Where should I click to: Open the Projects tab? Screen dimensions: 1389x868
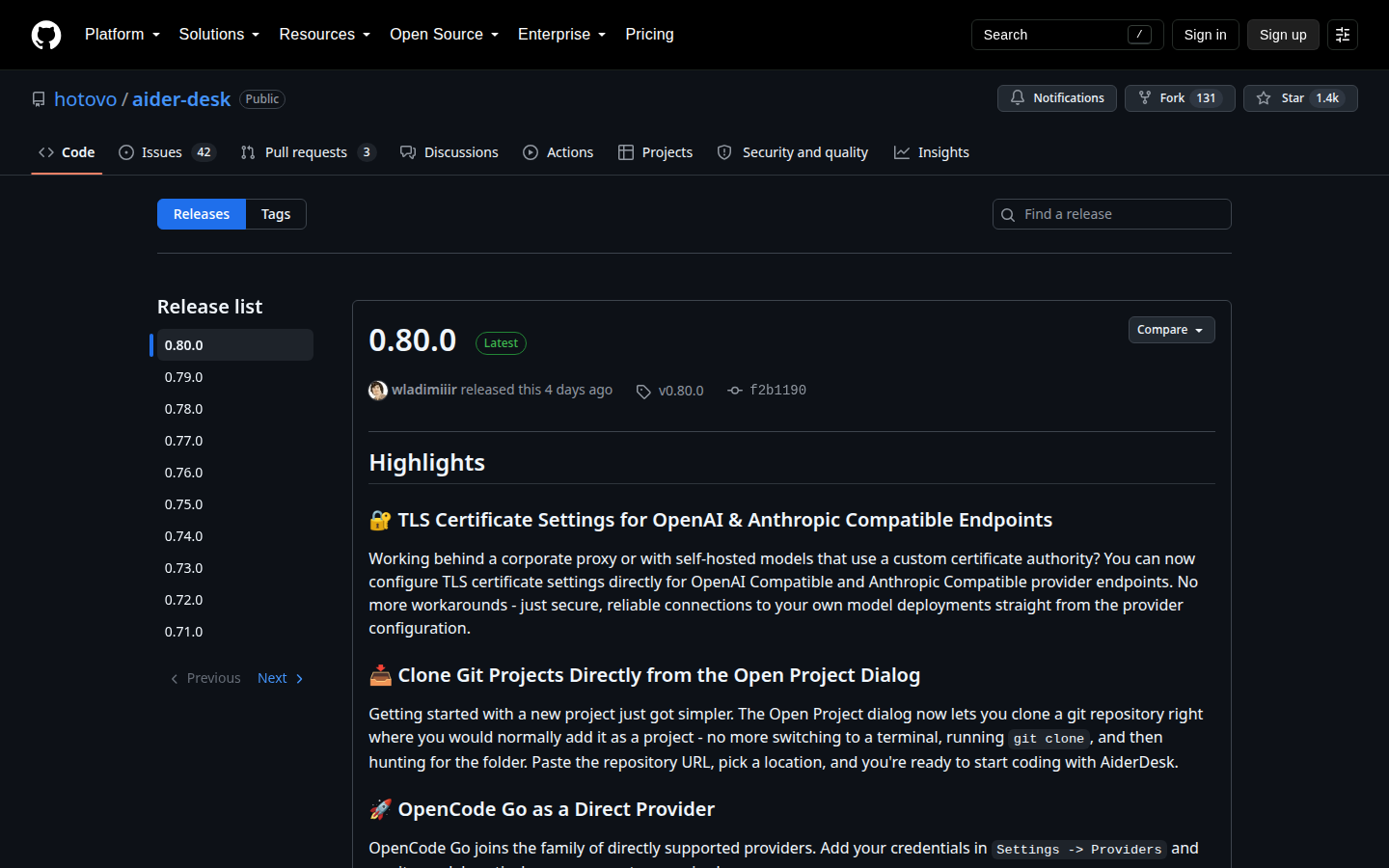(656, 152)
